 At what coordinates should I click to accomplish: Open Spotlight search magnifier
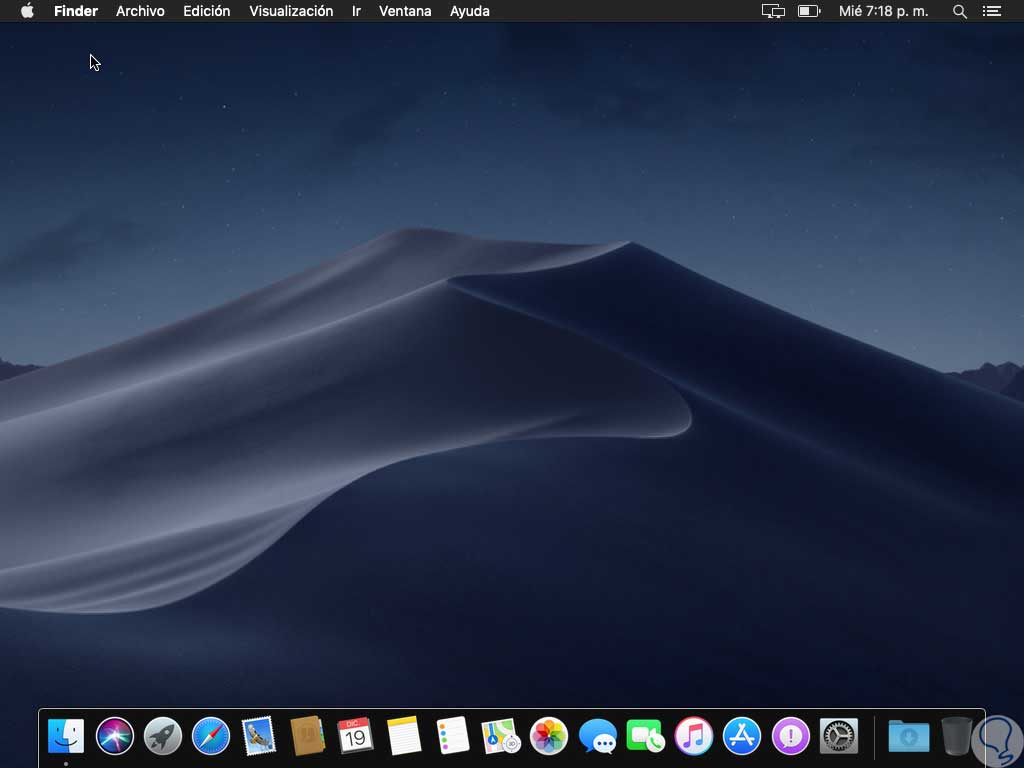coord(960,11)
